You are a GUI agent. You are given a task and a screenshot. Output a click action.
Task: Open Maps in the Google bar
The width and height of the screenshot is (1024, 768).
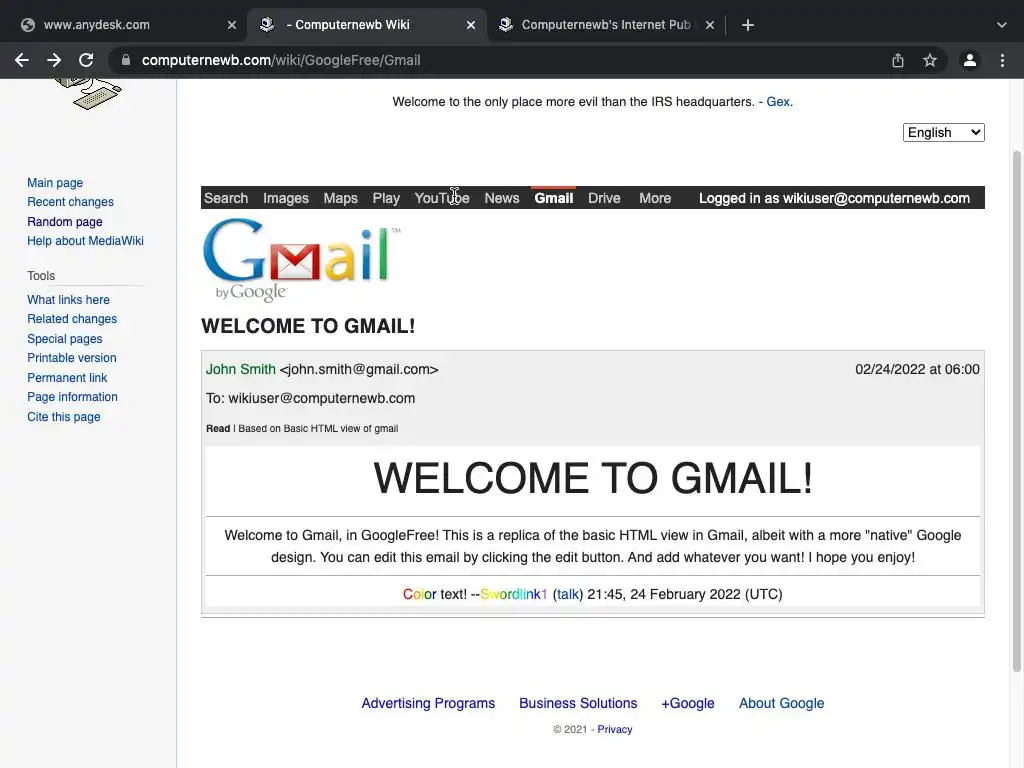340,198
